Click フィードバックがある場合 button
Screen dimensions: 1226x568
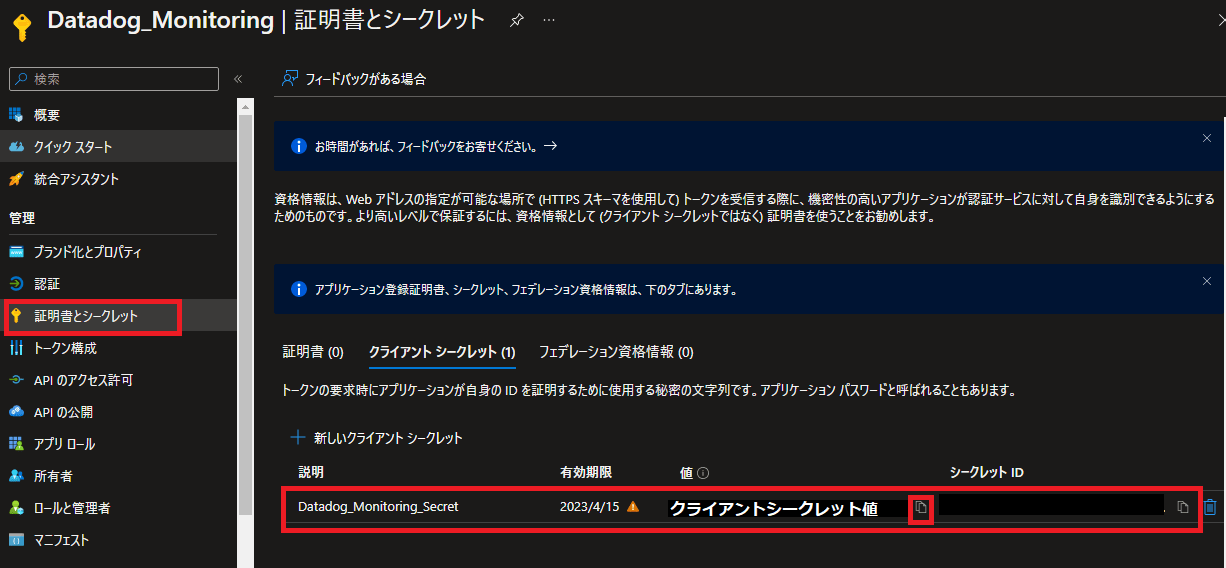[354, 79]
